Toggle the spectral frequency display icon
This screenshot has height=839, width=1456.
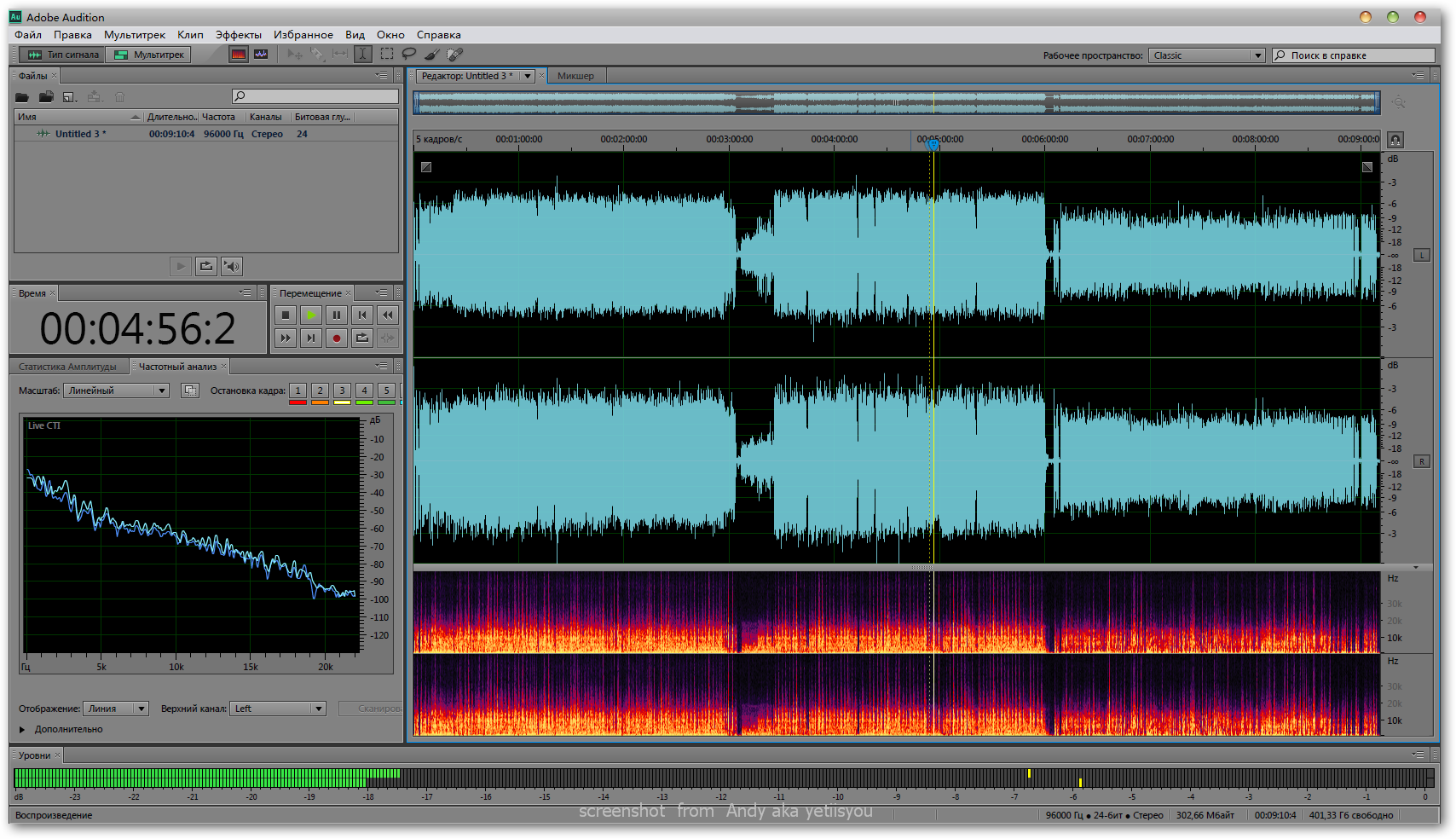239,55
